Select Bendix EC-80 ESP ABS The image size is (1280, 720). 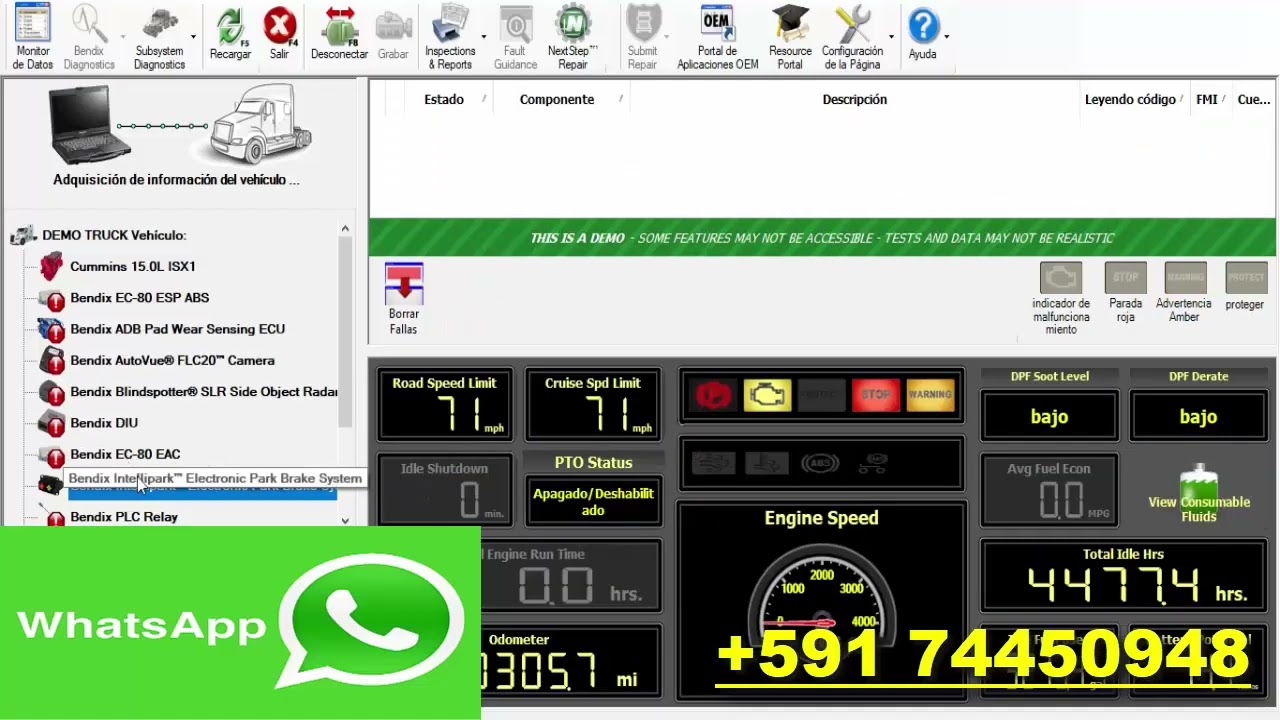click(x=140, y=298)
